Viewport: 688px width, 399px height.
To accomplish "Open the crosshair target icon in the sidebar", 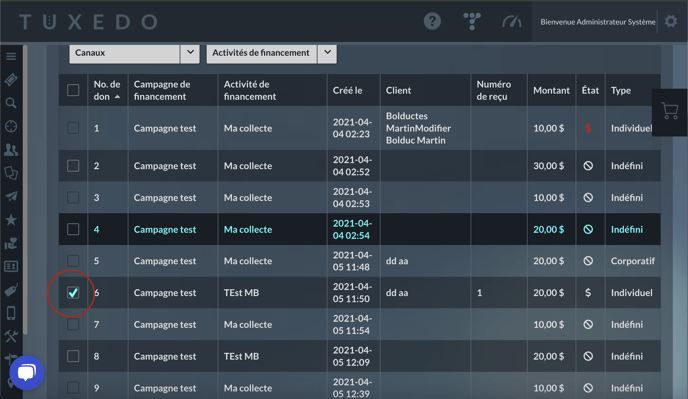I will 11,126.
